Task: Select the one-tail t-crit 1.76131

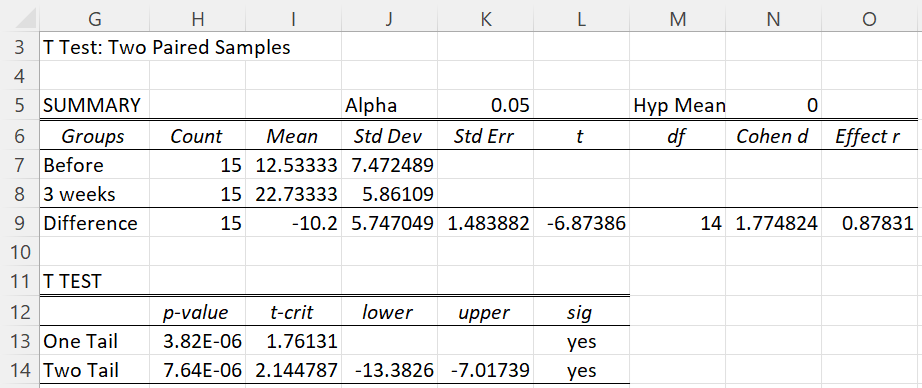Action: [x=293, y=341]
